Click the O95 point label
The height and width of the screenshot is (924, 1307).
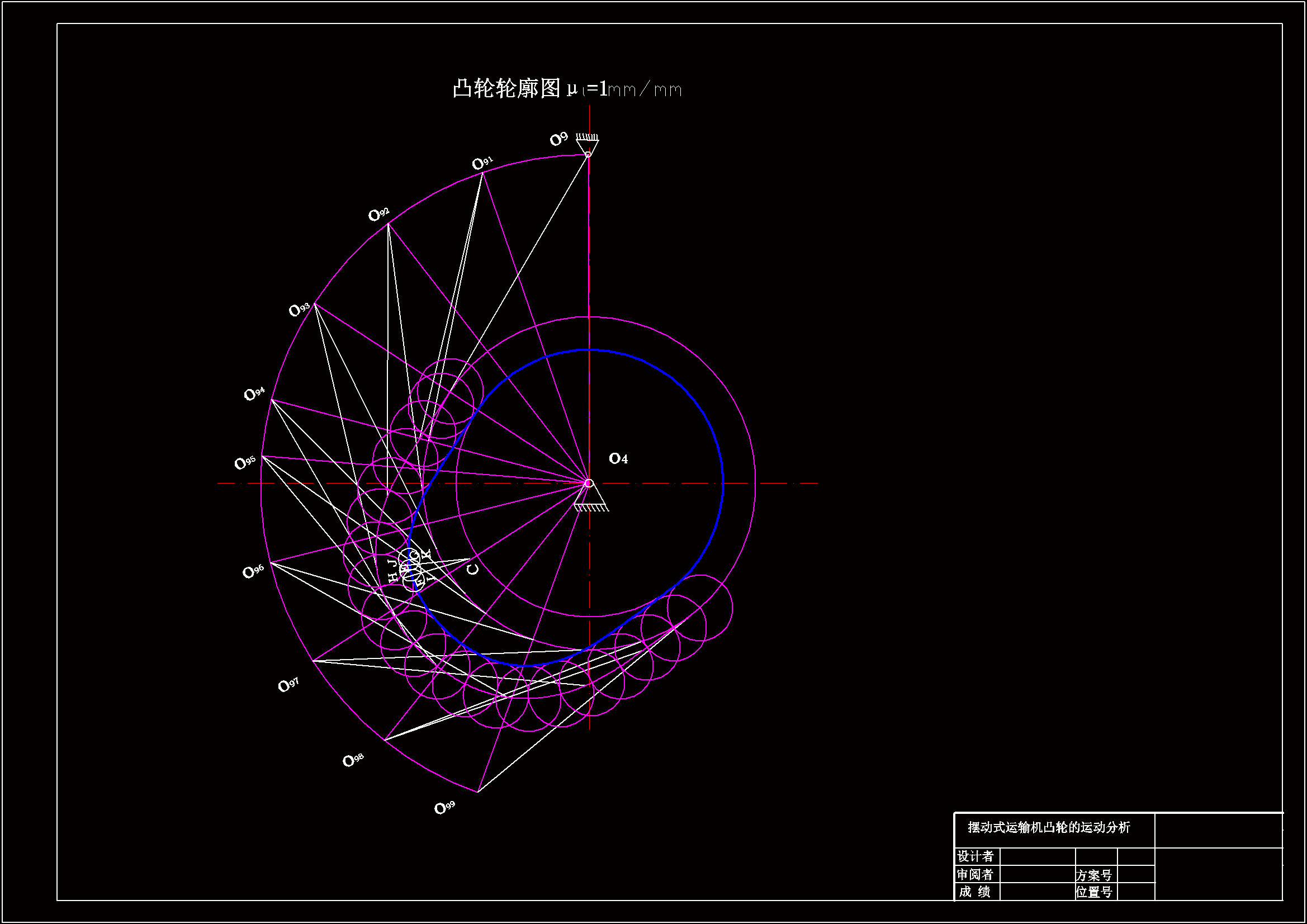pos(245,462)
